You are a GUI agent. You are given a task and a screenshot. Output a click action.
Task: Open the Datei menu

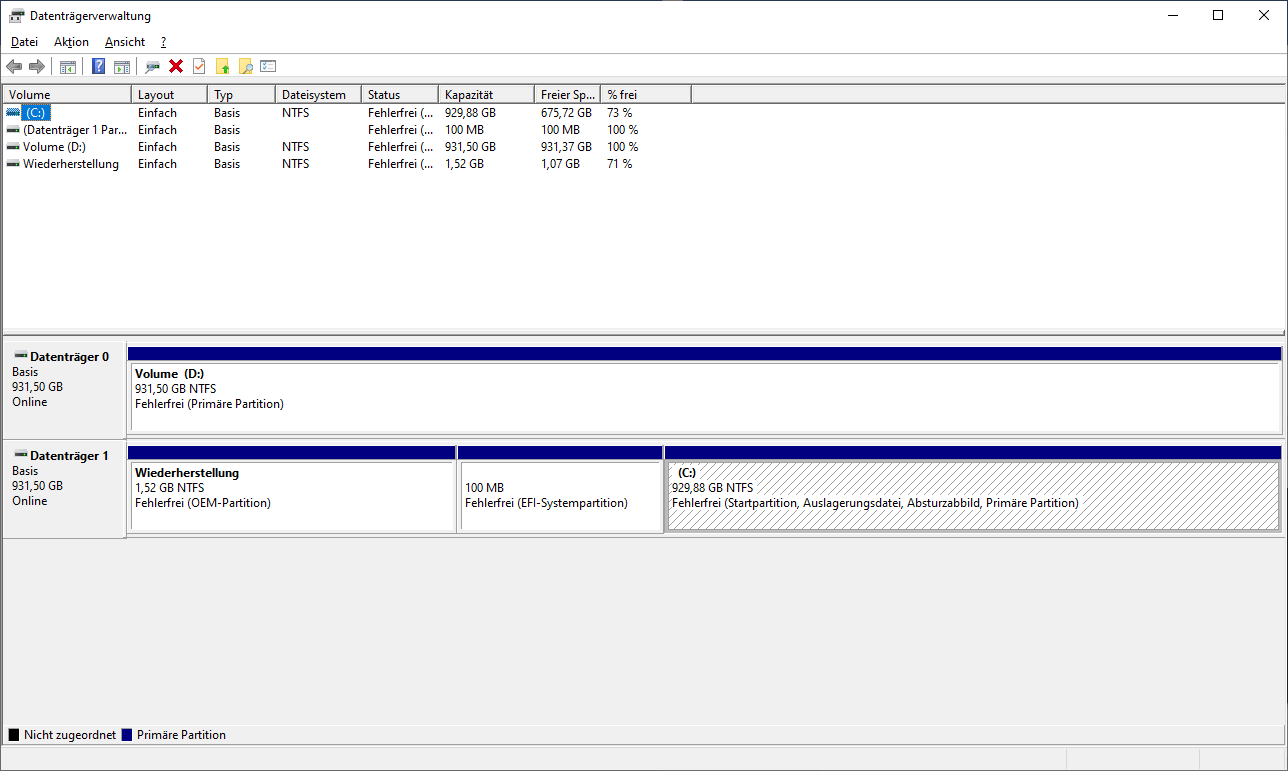(x=24, y=42)
